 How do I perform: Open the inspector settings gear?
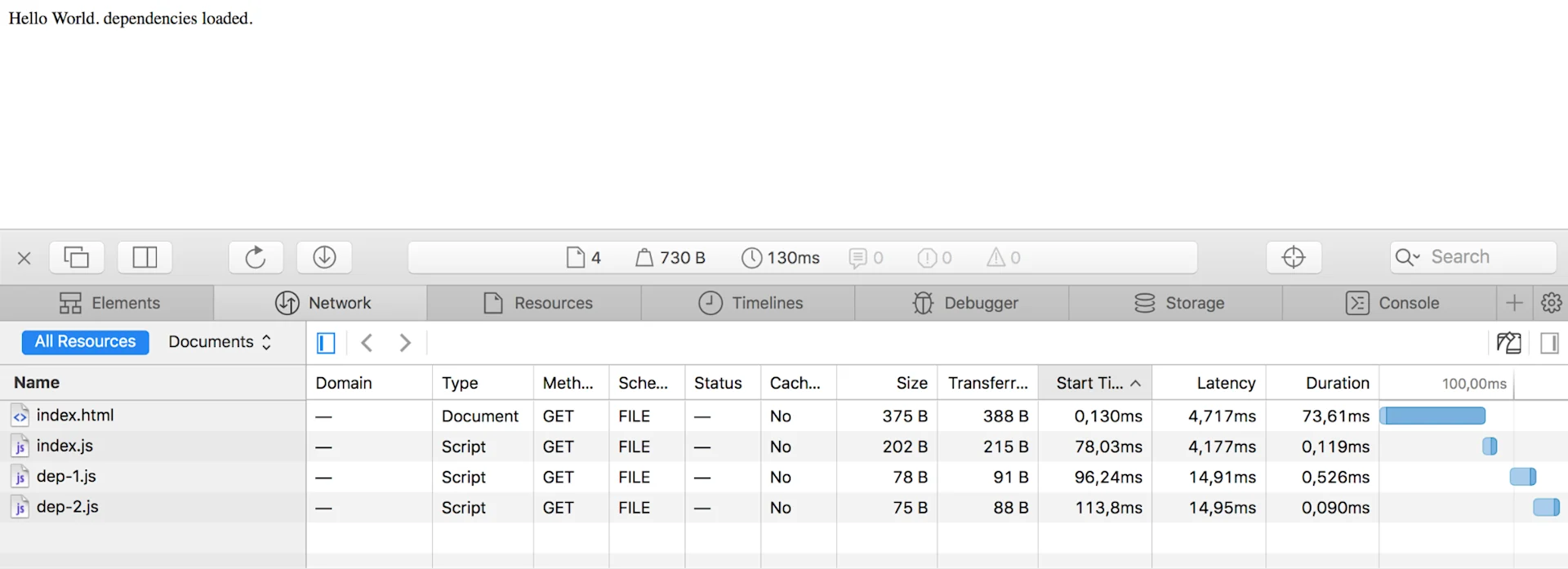click(1551, 303)
